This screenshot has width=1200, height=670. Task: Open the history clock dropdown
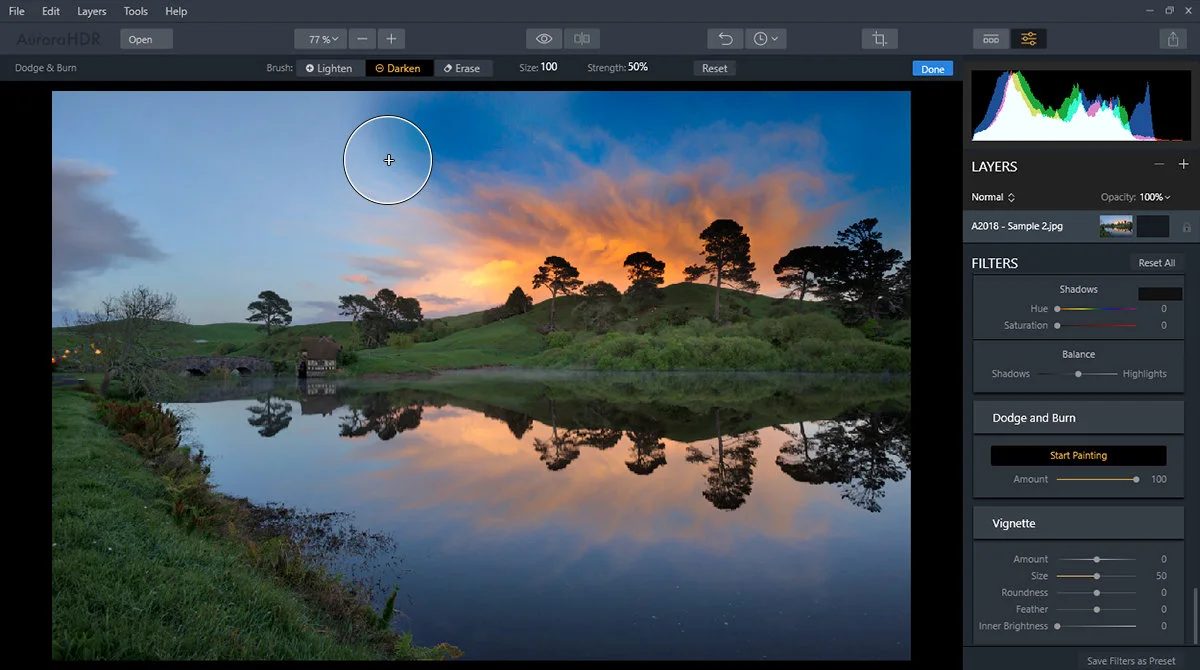pyautogui.click(x=765, y=39)
